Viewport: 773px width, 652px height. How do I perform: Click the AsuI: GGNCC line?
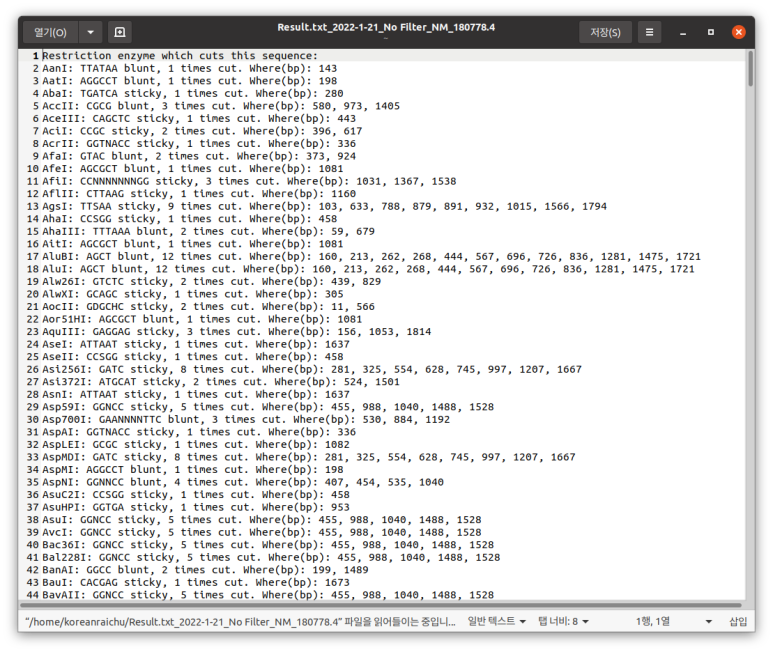[x=262, y=520]
